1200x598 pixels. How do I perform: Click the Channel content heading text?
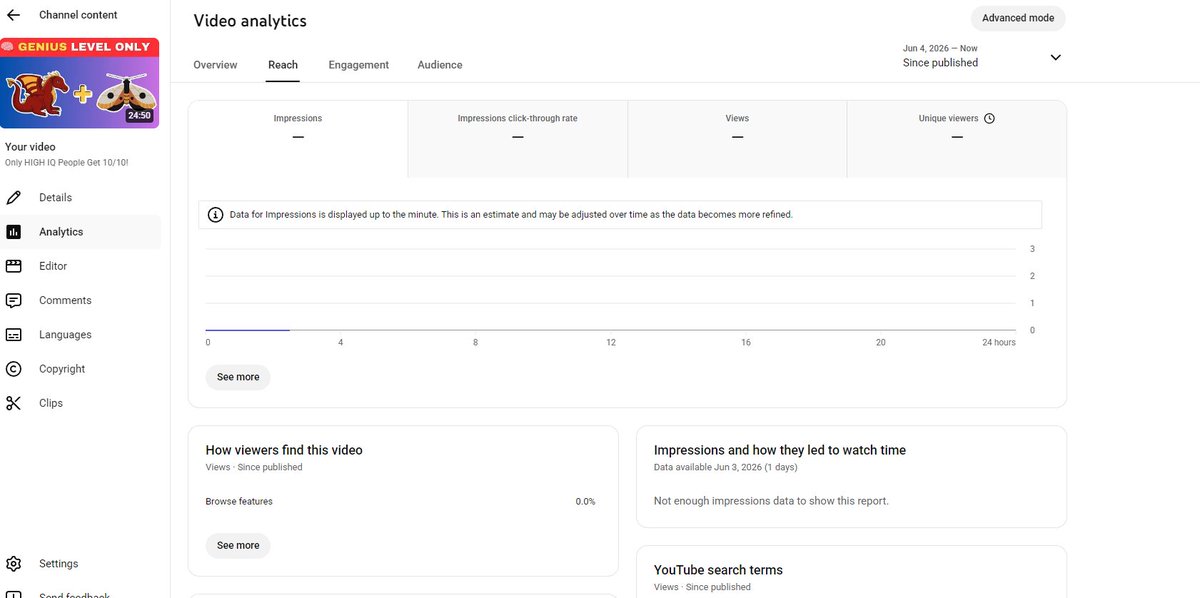(x=78, y=15)
